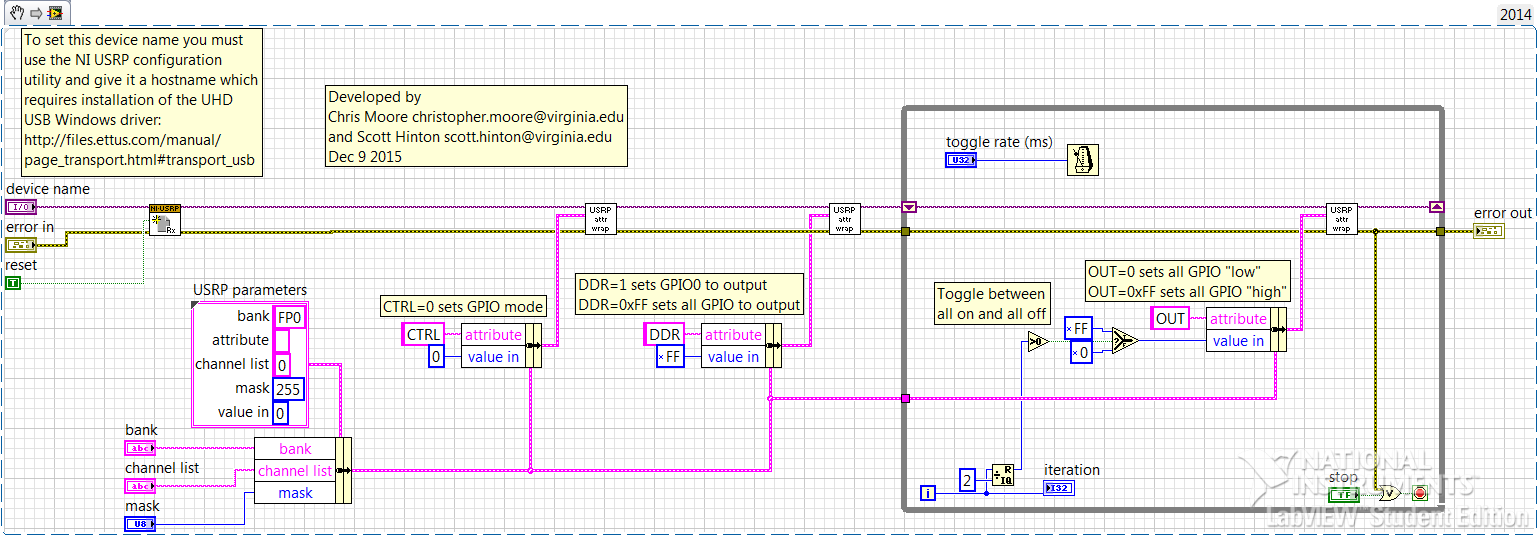The image size is (1538, 536).
Task: Click the 'Developed by Chris Moore' comment box
Action: pyautogui.click(x=476, y=127)
